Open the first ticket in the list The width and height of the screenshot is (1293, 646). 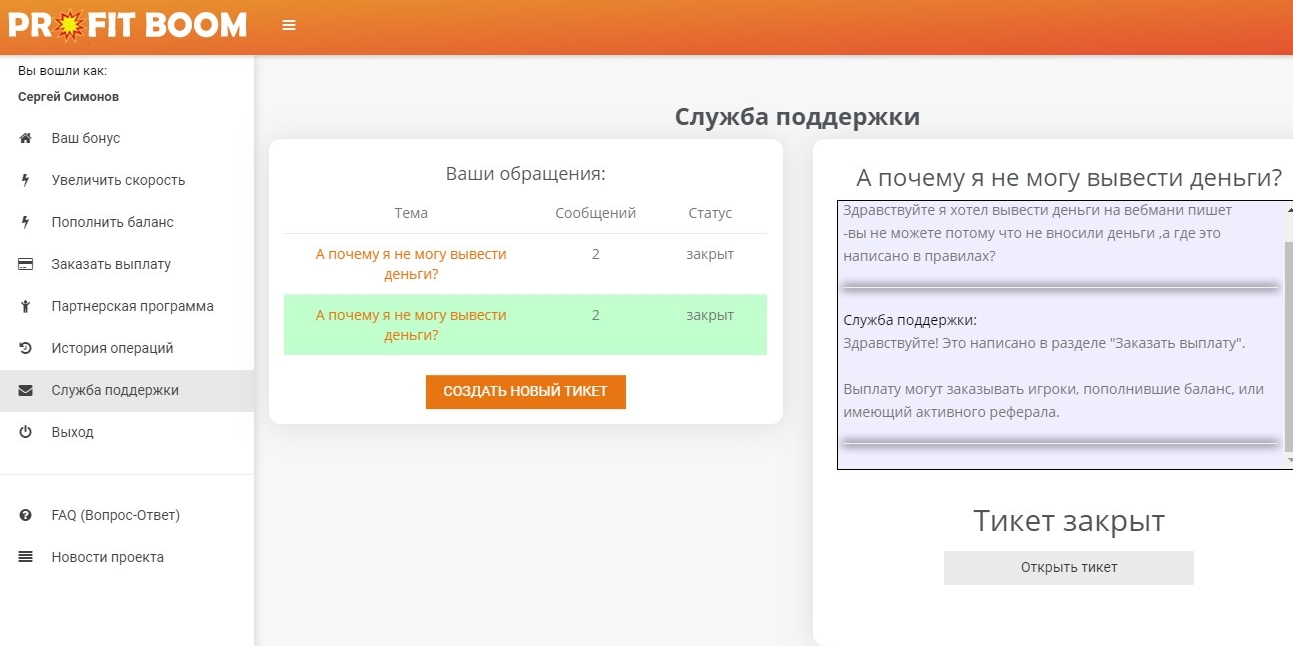click(411, 264)
